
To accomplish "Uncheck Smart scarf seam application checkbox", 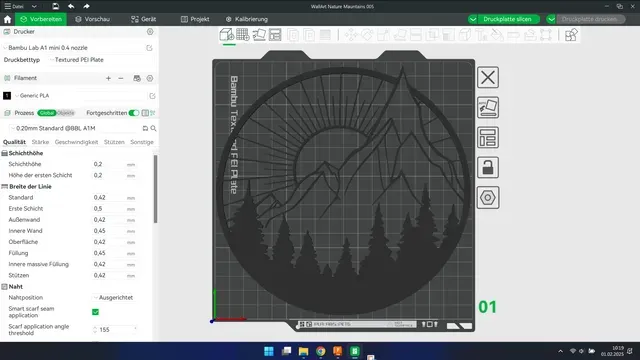I will click(96, 312).
